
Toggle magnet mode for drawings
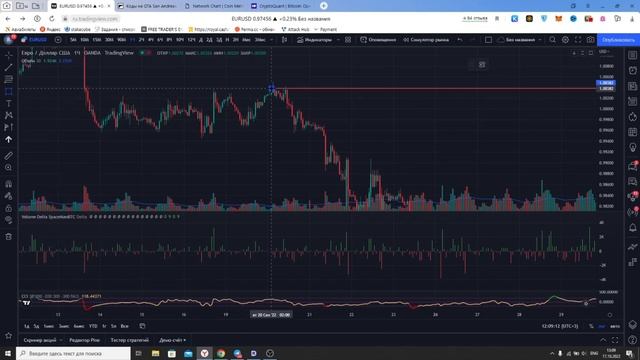click(9, 184)
